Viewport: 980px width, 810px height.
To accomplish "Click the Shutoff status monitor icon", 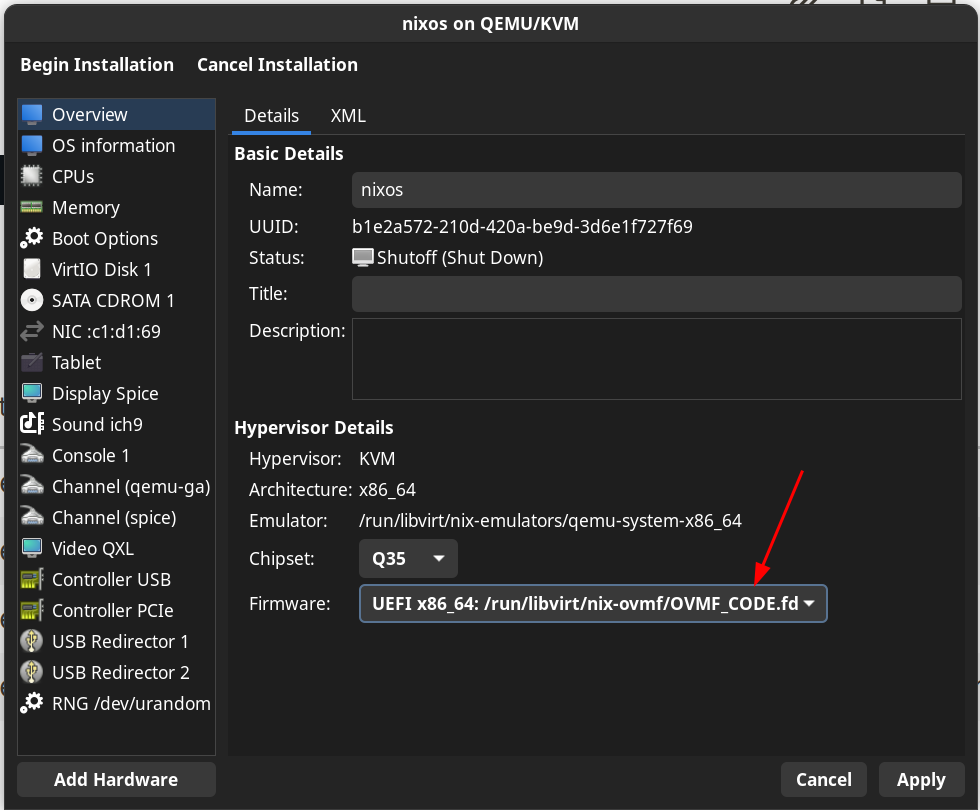I will [x=362, y=258].
